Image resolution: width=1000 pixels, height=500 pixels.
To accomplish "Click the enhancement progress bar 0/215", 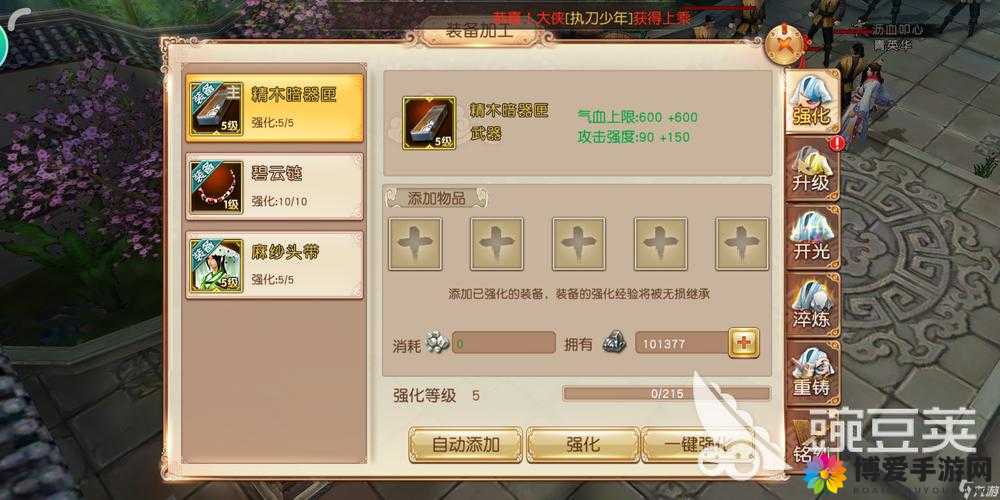I will 666,394.
